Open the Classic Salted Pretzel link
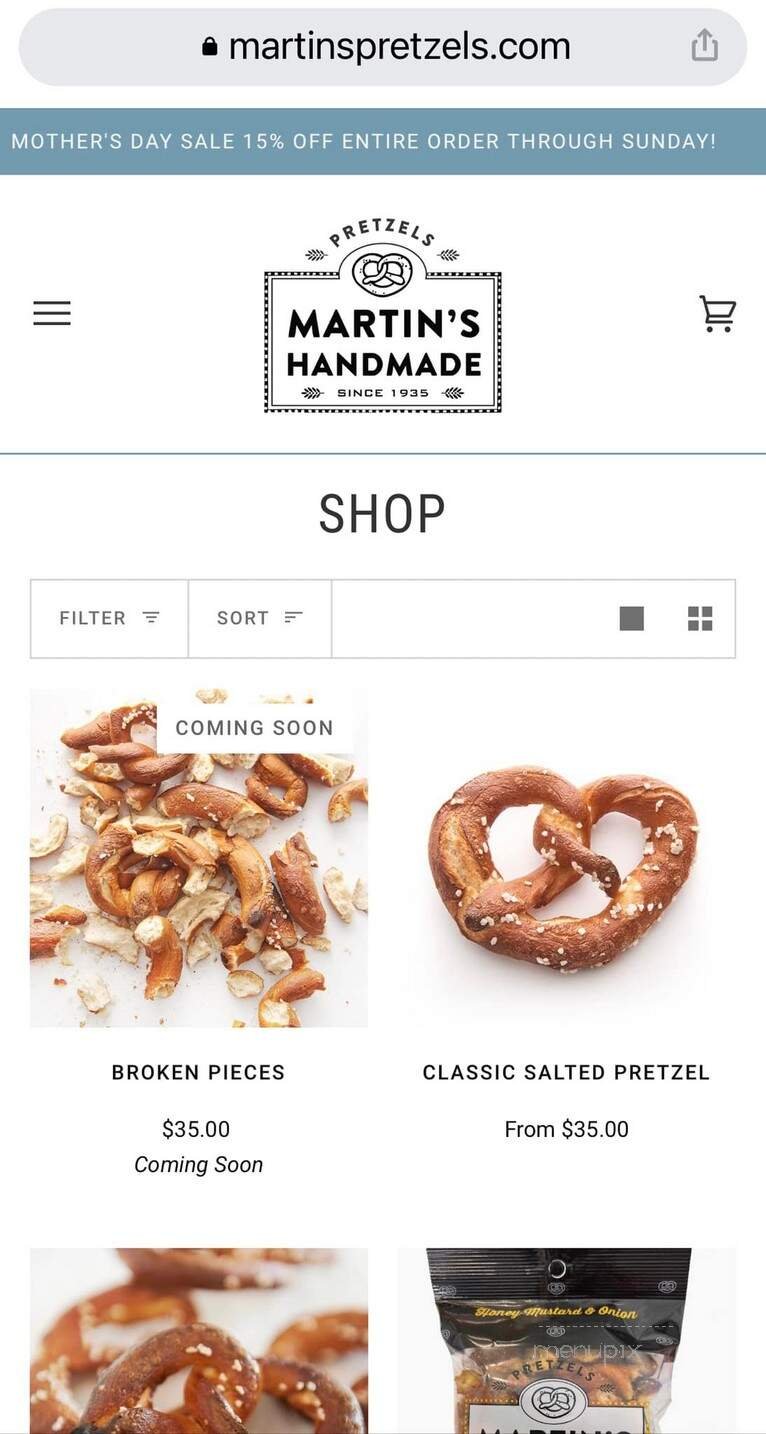 click(566, 1072)
